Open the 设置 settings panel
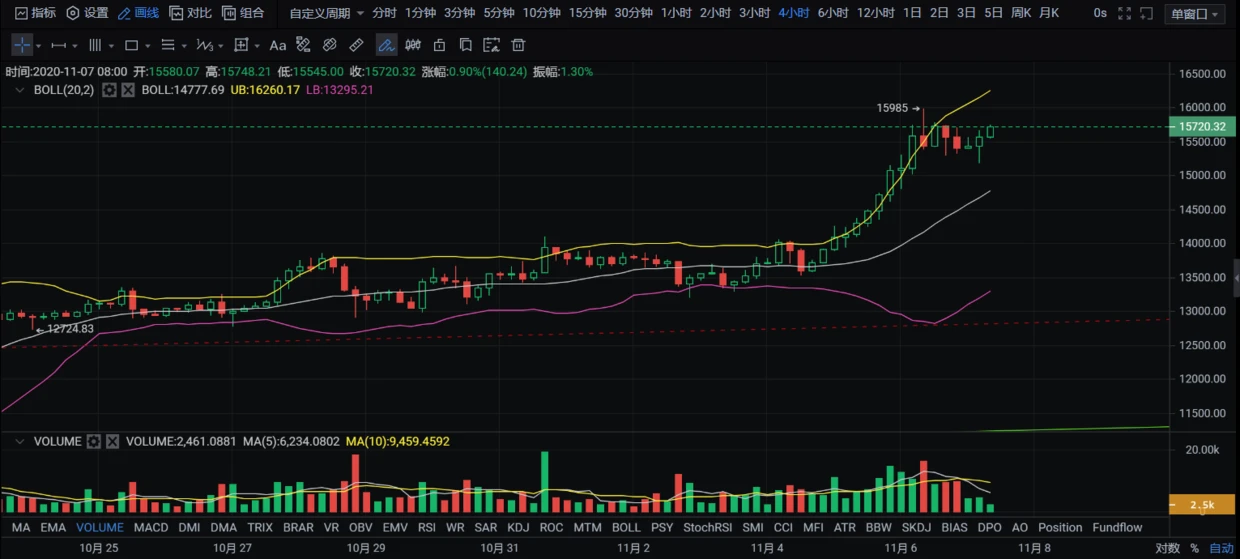 point(87,13)
